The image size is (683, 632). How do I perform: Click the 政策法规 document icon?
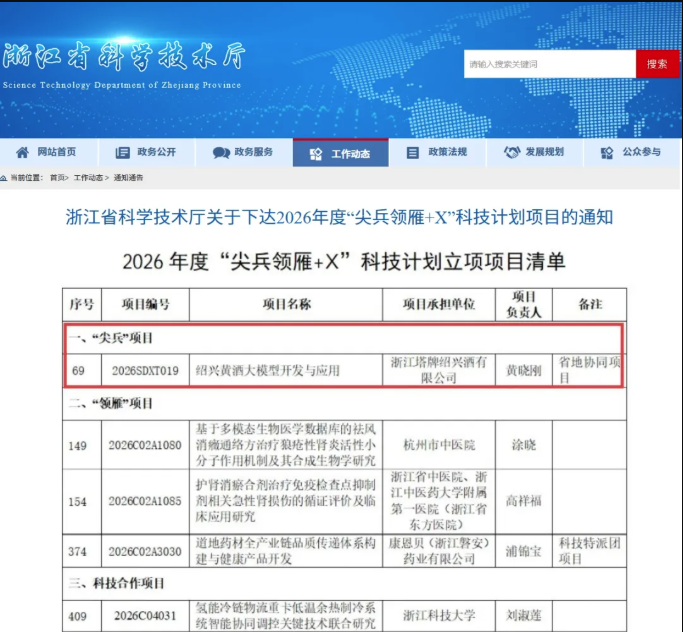(412, 152)
